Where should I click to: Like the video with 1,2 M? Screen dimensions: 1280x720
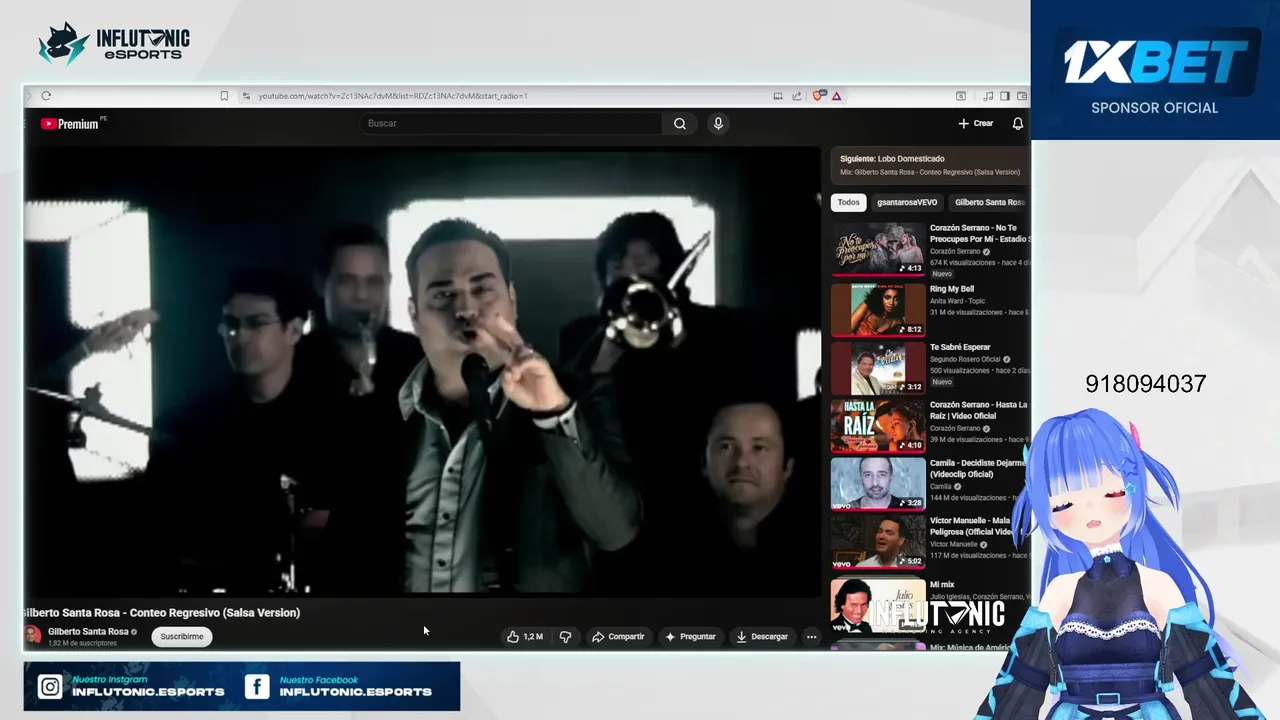coord(525,636)
